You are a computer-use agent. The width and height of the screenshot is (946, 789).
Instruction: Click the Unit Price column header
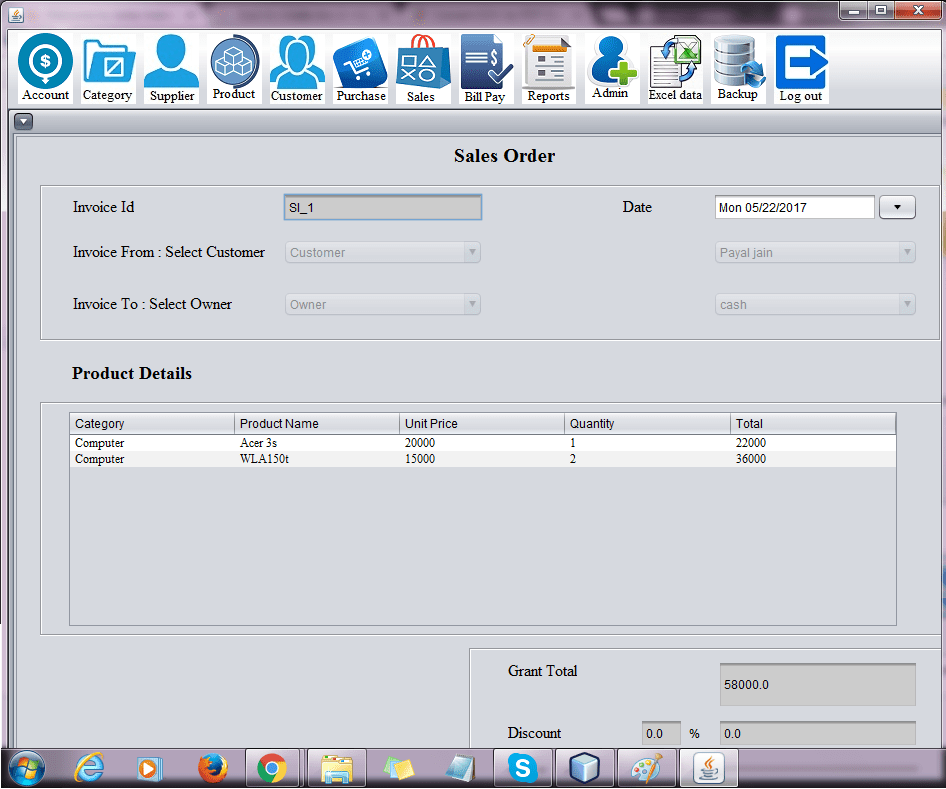point(481,423)
